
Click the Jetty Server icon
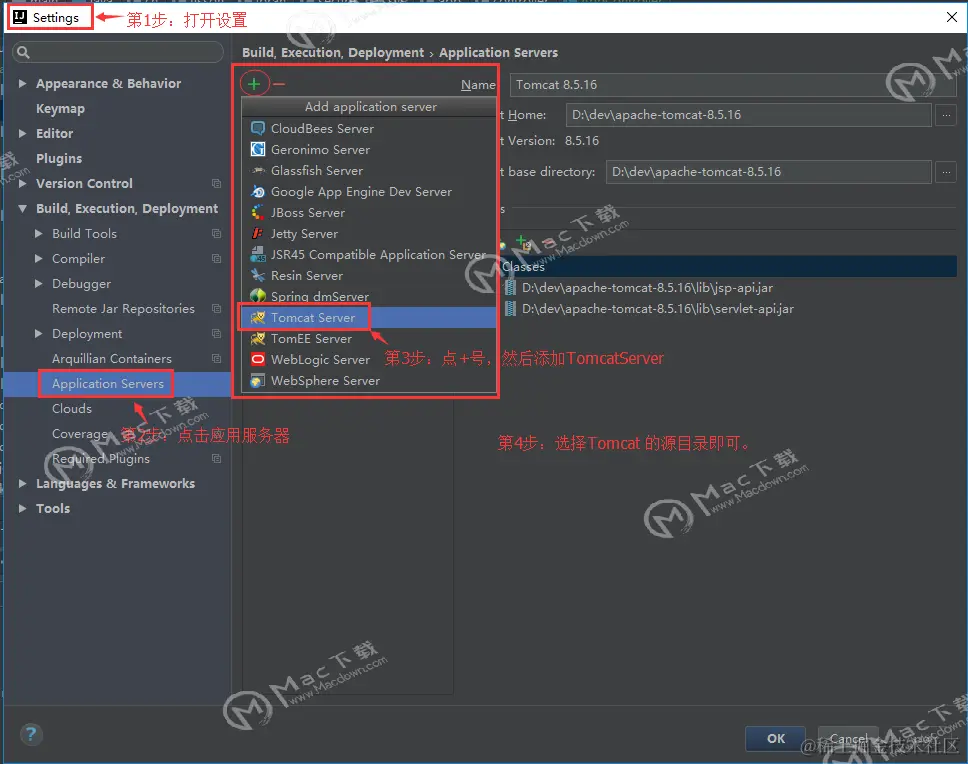[x=257, y=233]
